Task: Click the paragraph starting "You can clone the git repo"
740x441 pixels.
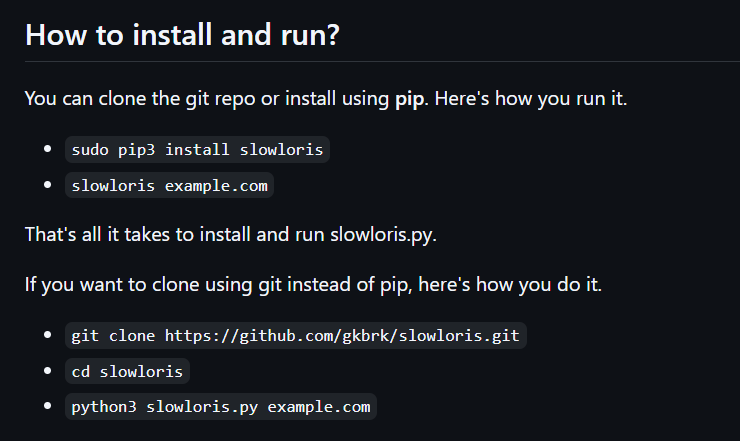Action: pyautogui.click(x=326, y=99)
